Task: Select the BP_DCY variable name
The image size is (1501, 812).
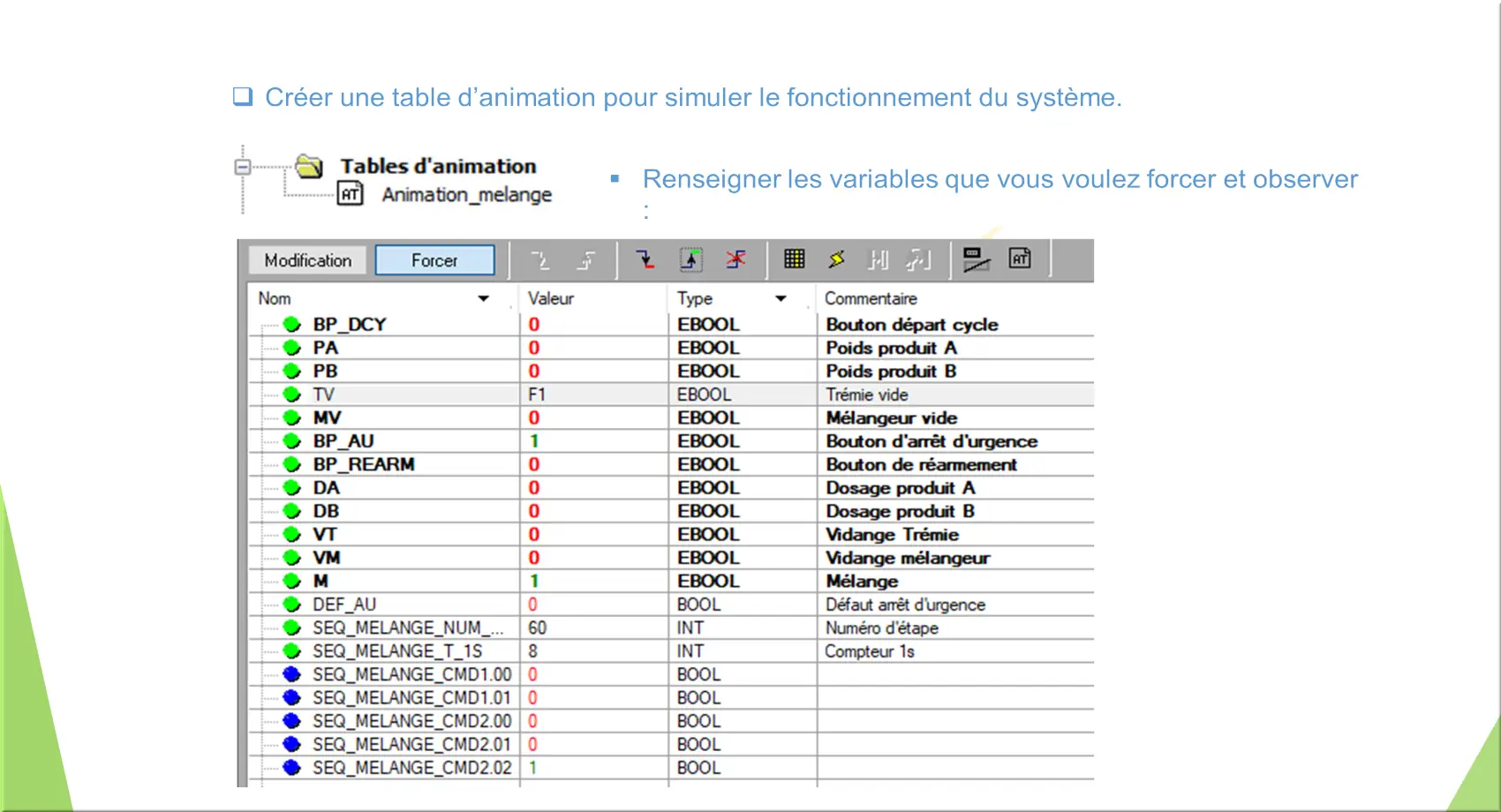Action: [350, 324]
